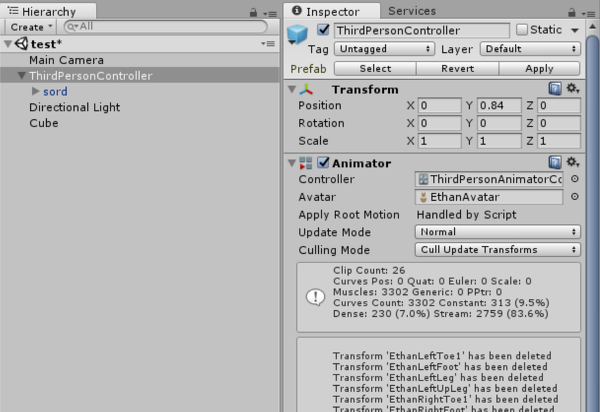Click 'Handled by Script' root motion text

pos(466,215)
